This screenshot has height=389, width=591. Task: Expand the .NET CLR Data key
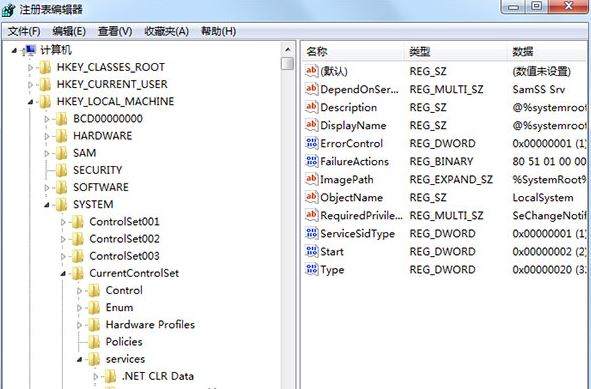pyautogui.click(x=96, y=376)
